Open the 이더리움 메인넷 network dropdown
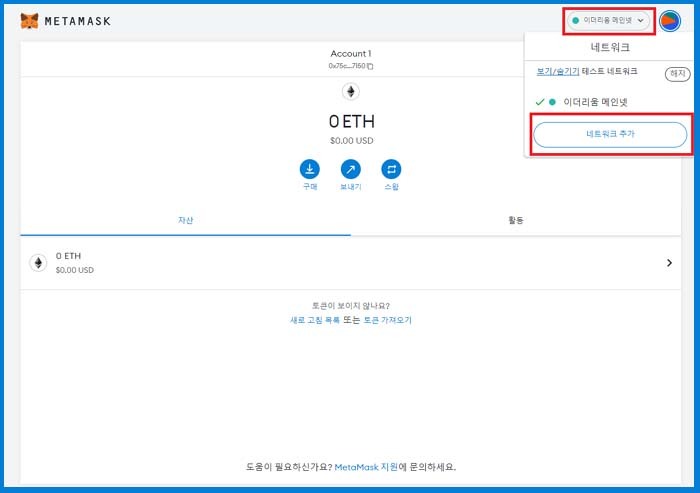Screen dimensions: 700x493 click(608, 21)
